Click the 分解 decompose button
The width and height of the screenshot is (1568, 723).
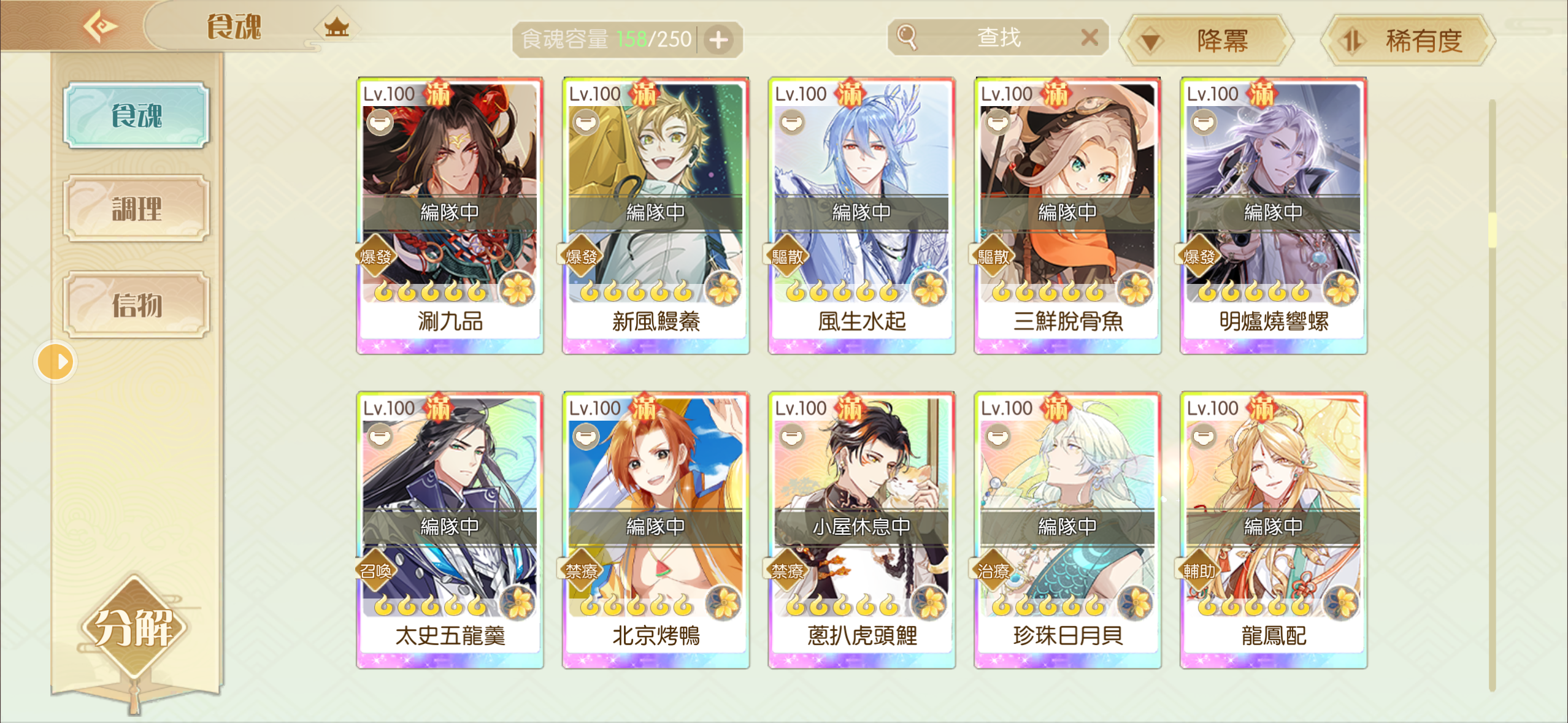pos(133,627)
